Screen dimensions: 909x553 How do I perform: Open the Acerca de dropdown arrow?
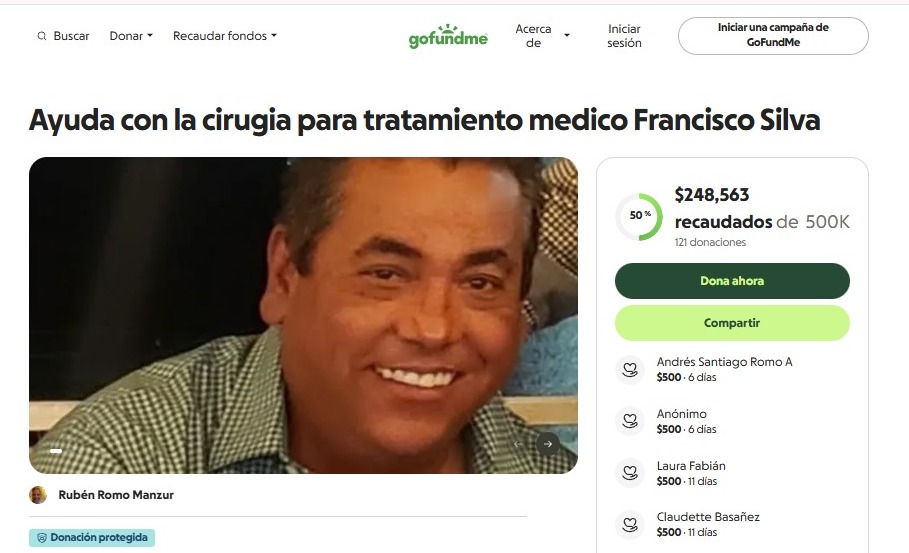(567, 35)
